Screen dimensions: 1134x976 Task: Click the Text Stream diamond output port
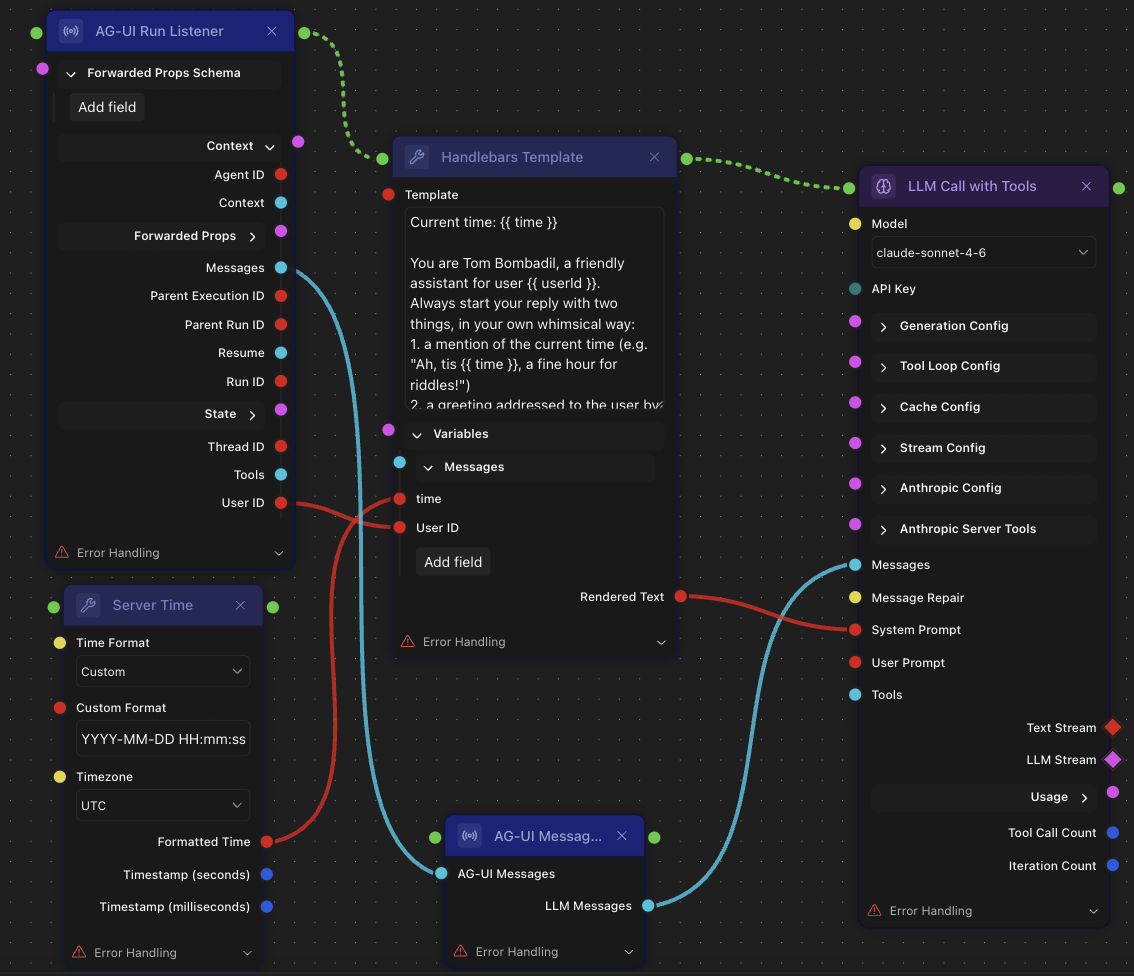[1113, 727]
